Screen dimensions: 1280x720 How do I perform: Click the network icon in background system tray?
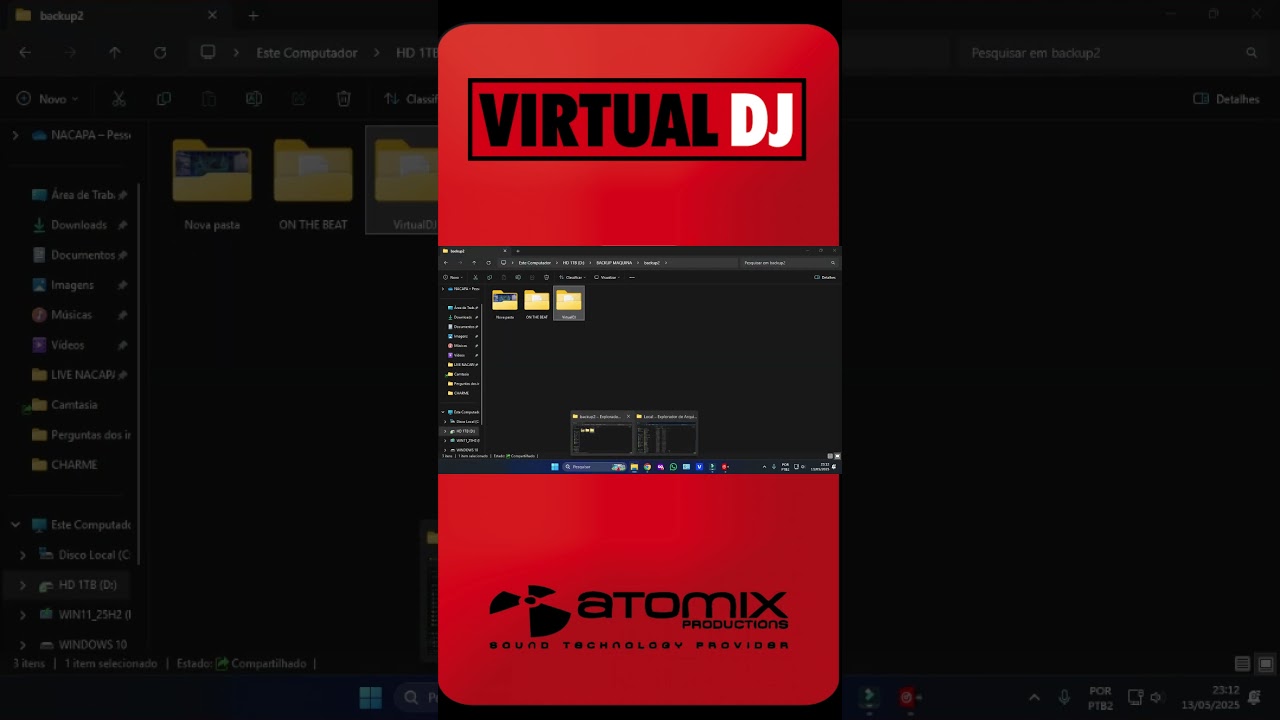[x=1135, y=697]
